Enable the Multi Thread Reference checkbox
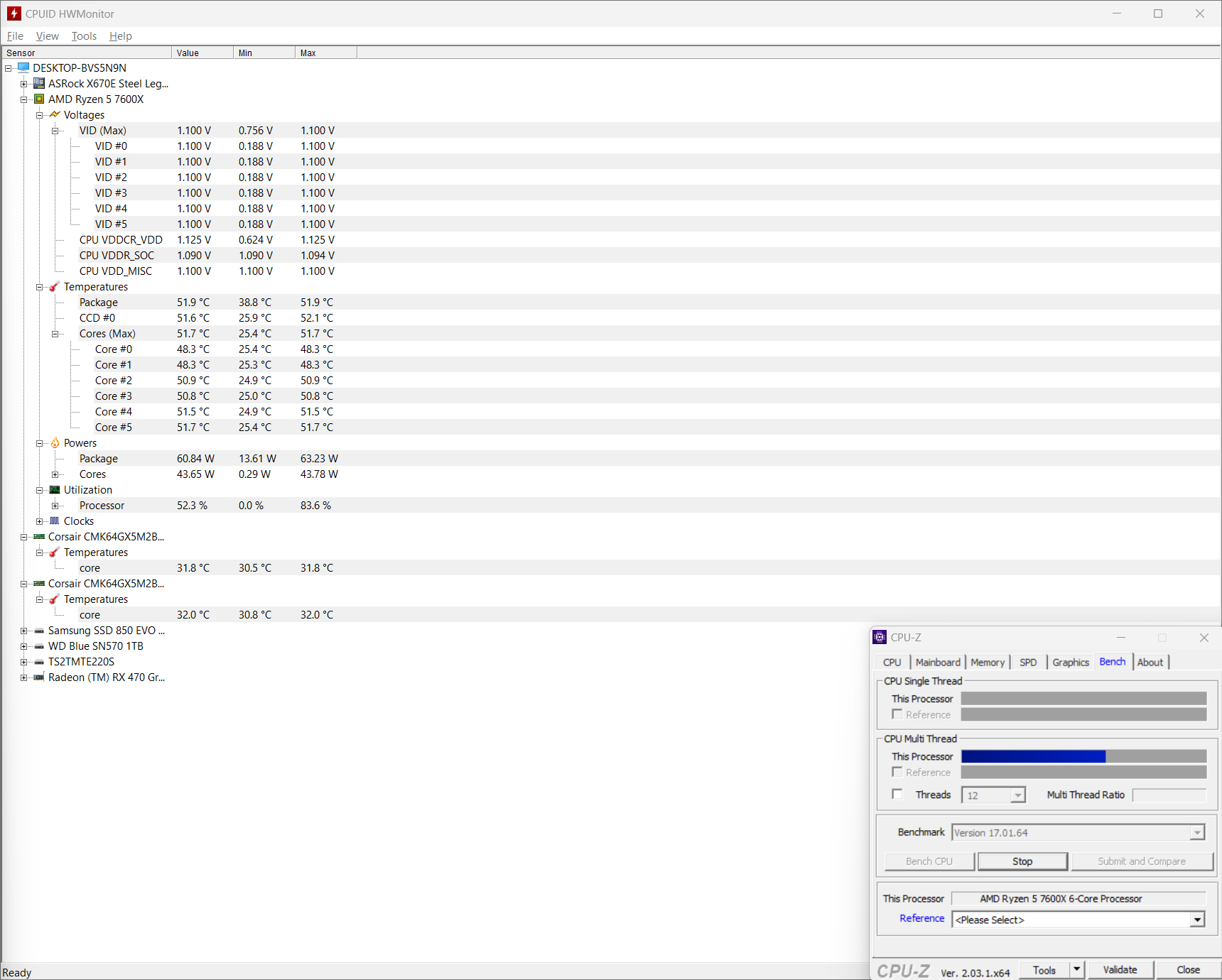Viewport: 1222px width, 980px height. 897,772
